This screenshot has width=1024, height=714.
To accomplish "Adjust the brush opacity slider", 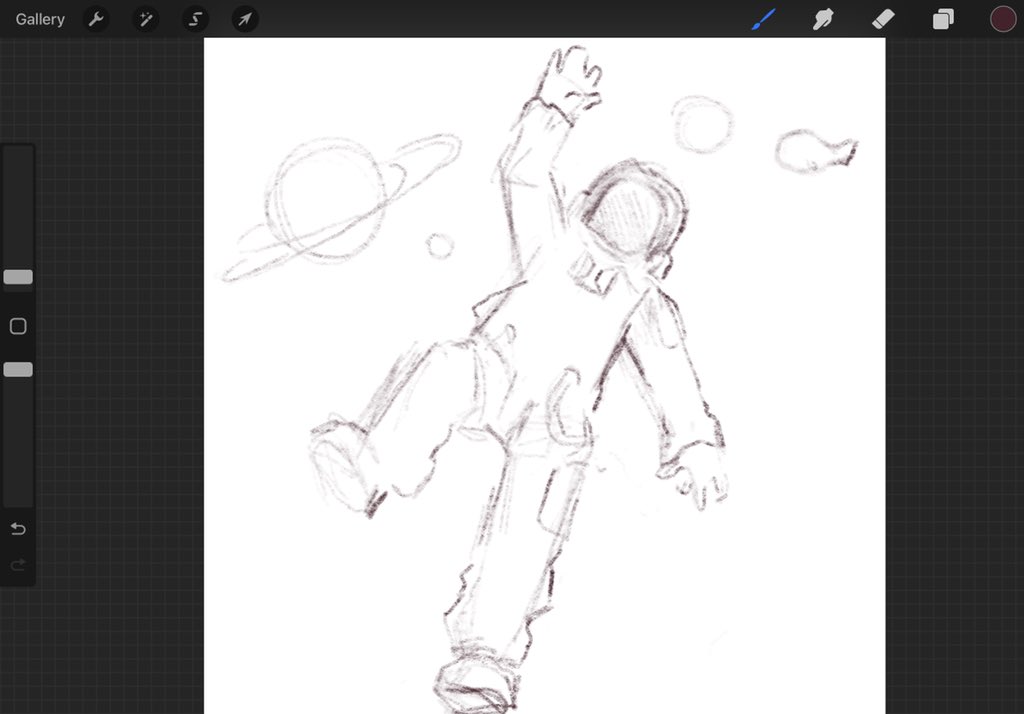I will [x=18, y=370].
